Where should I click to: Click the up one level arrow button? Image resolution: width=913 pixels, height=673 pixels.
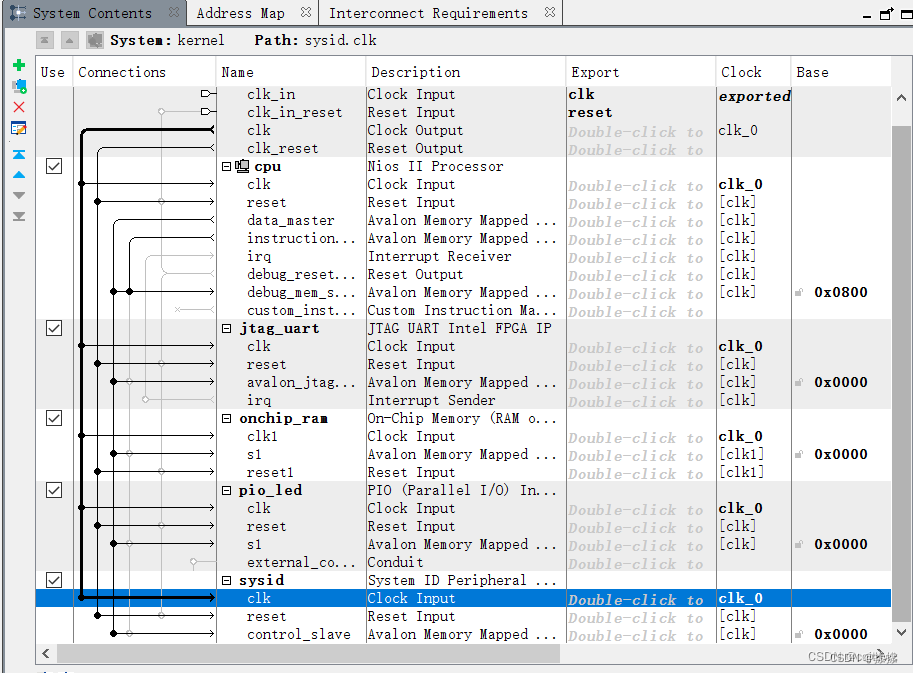(x=69, y=40)
